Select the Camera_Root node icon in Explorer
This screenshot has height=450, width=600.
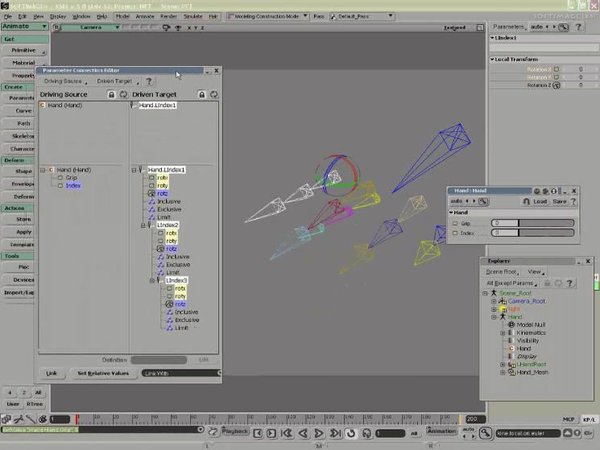[x=502, y=301]
